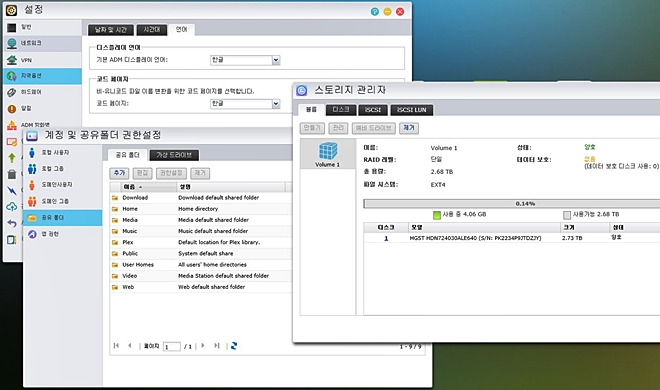Click gray 사용가능 available-space legend swatch
The height and width of the screenshot is (390, 660).
[567, 215]
